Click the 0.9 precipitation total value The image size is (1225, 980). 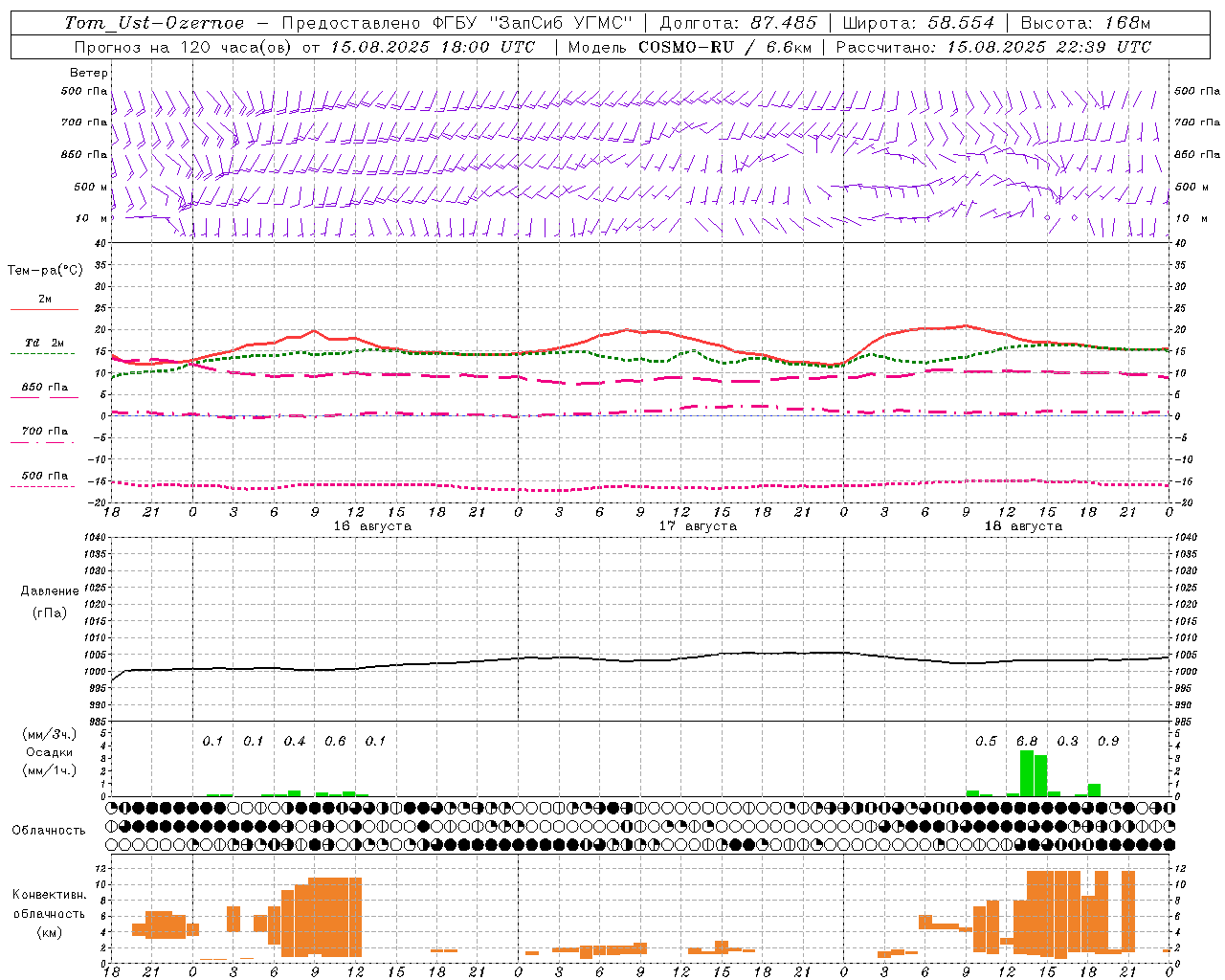pos(1108,742)
